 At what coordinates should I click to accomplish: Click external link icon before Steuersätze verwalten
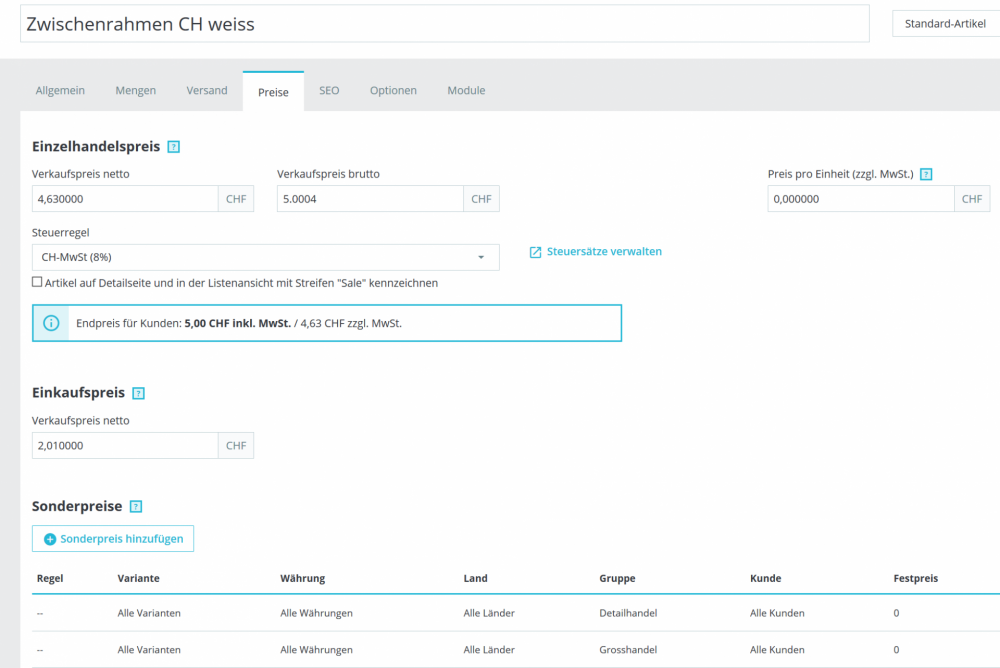click(x=535, y=252)
